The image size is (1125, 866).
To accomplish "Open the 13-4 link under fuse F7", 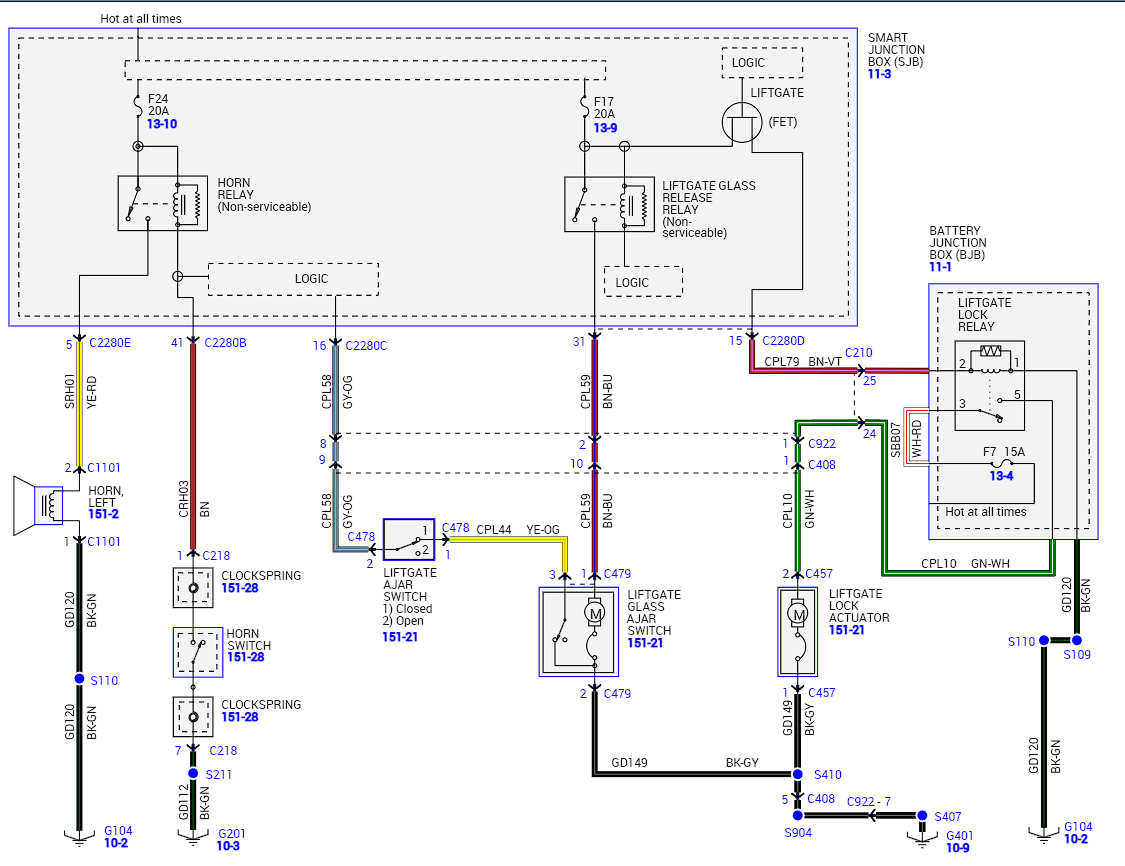I will pyautogui.click(x=1001, y=475).
